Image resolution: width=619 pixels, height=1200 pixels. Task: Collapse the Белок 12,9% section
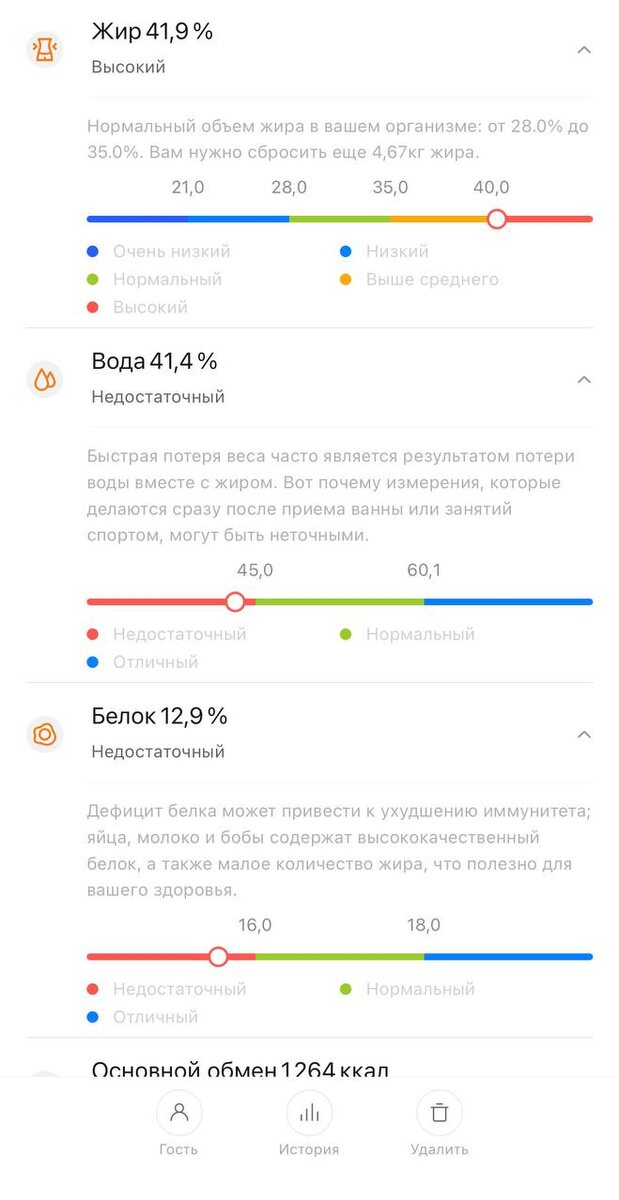click(584, 733)
